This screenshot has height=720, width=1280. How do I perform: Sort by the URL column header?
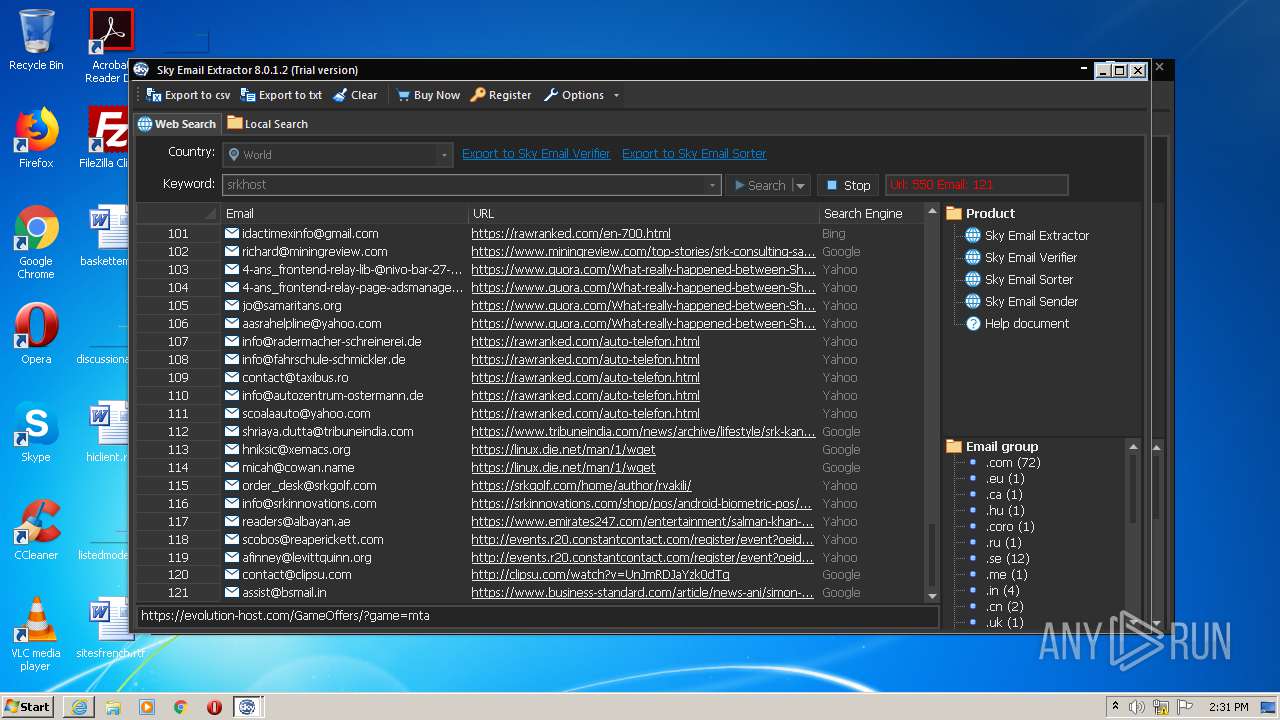click(644, 213)
